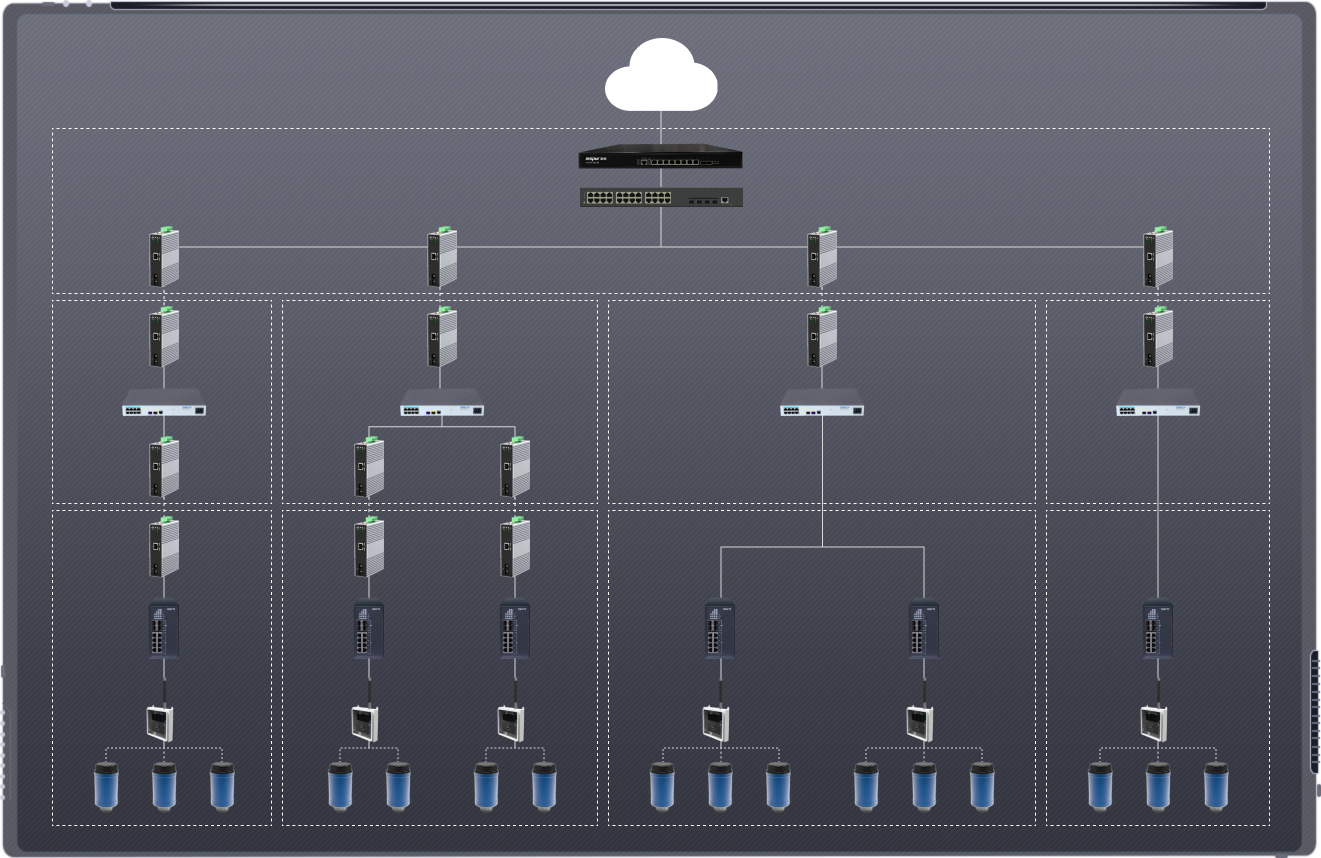The image size is (1321, 858).
Task: Select converter directly below the leftmost desktop switch
Action: [164, 467]
